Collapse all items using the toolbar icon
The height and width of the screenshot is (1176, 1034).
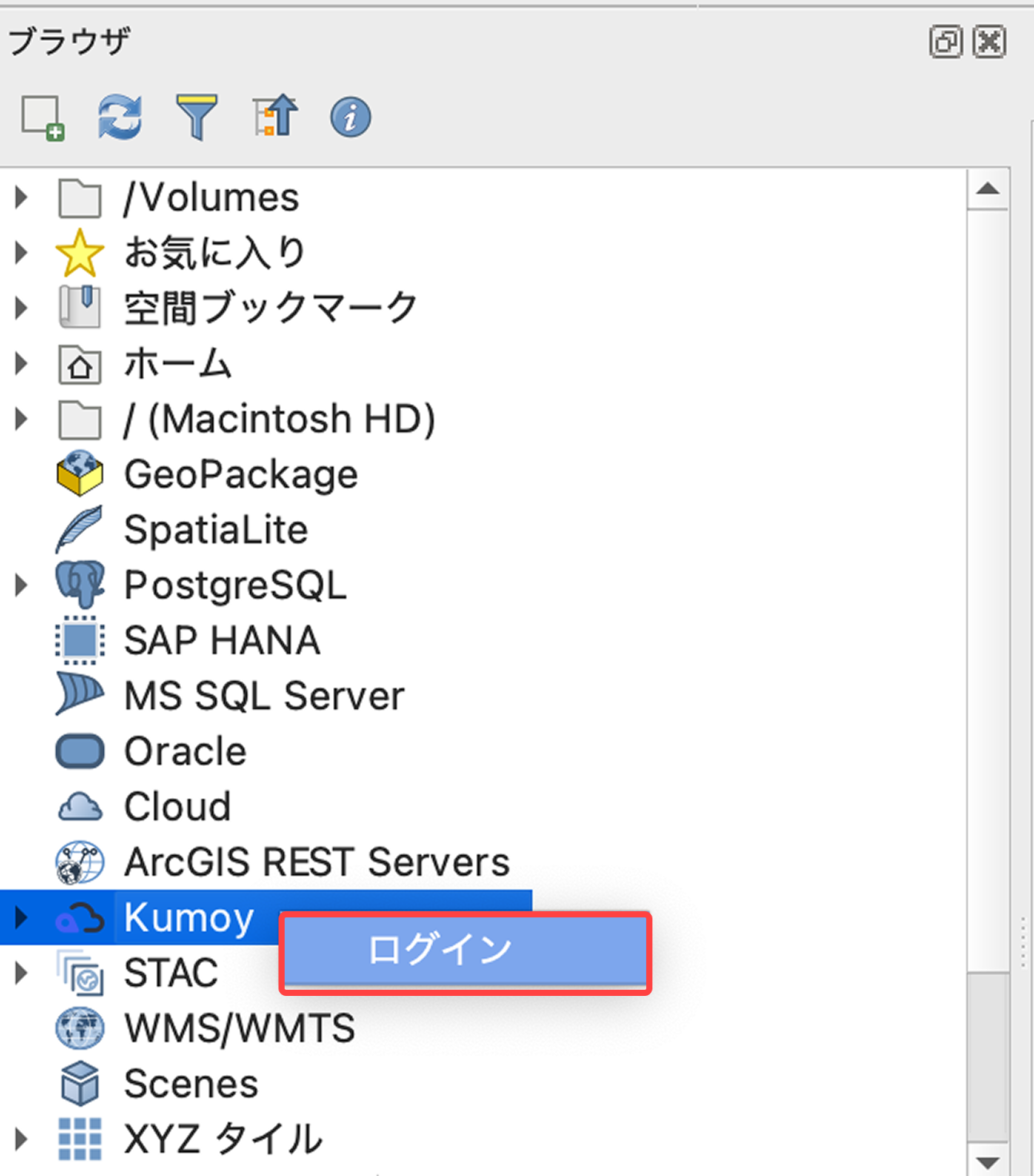[274, 115]
